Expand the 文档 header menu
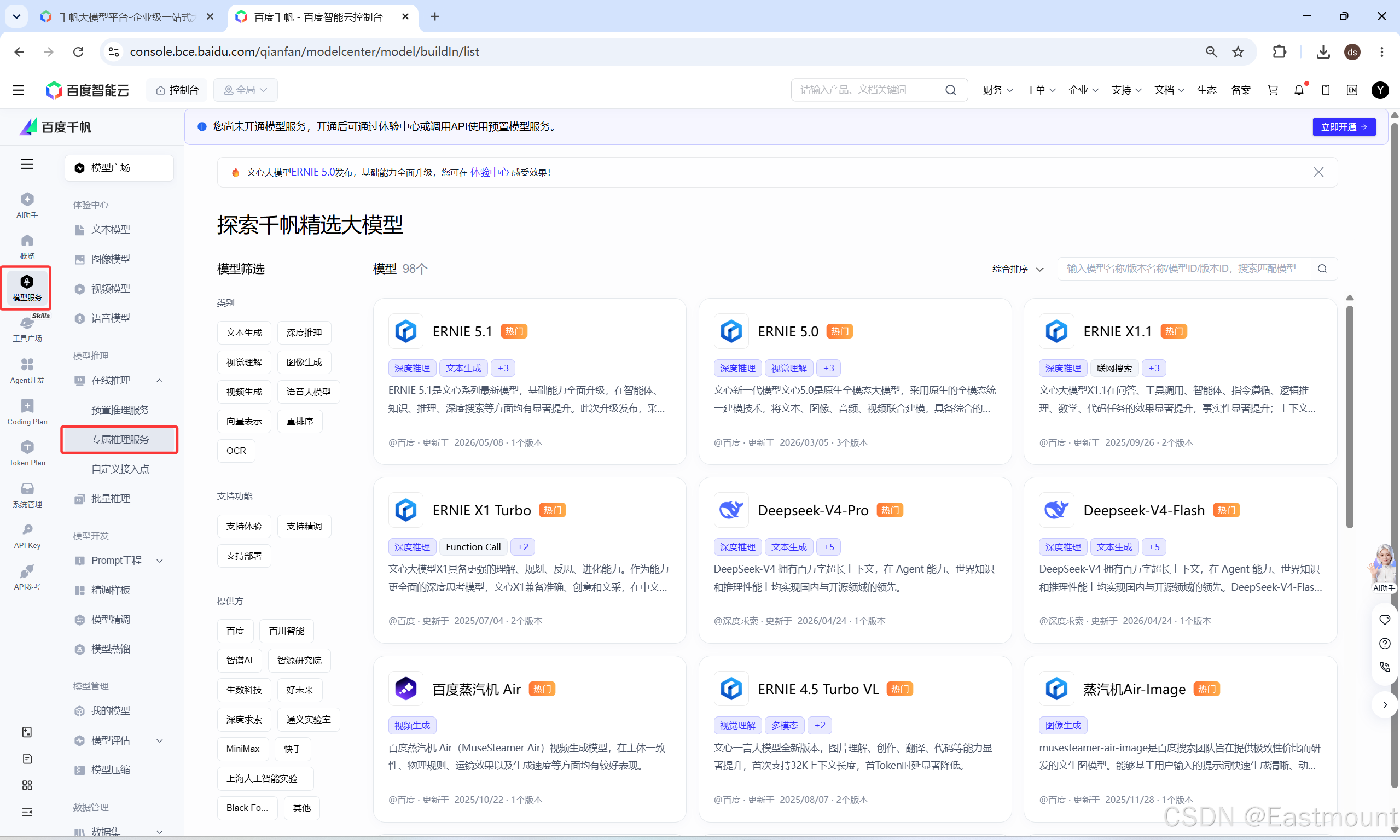The width and height of the screenshot is (1400, 840). 1169,90
